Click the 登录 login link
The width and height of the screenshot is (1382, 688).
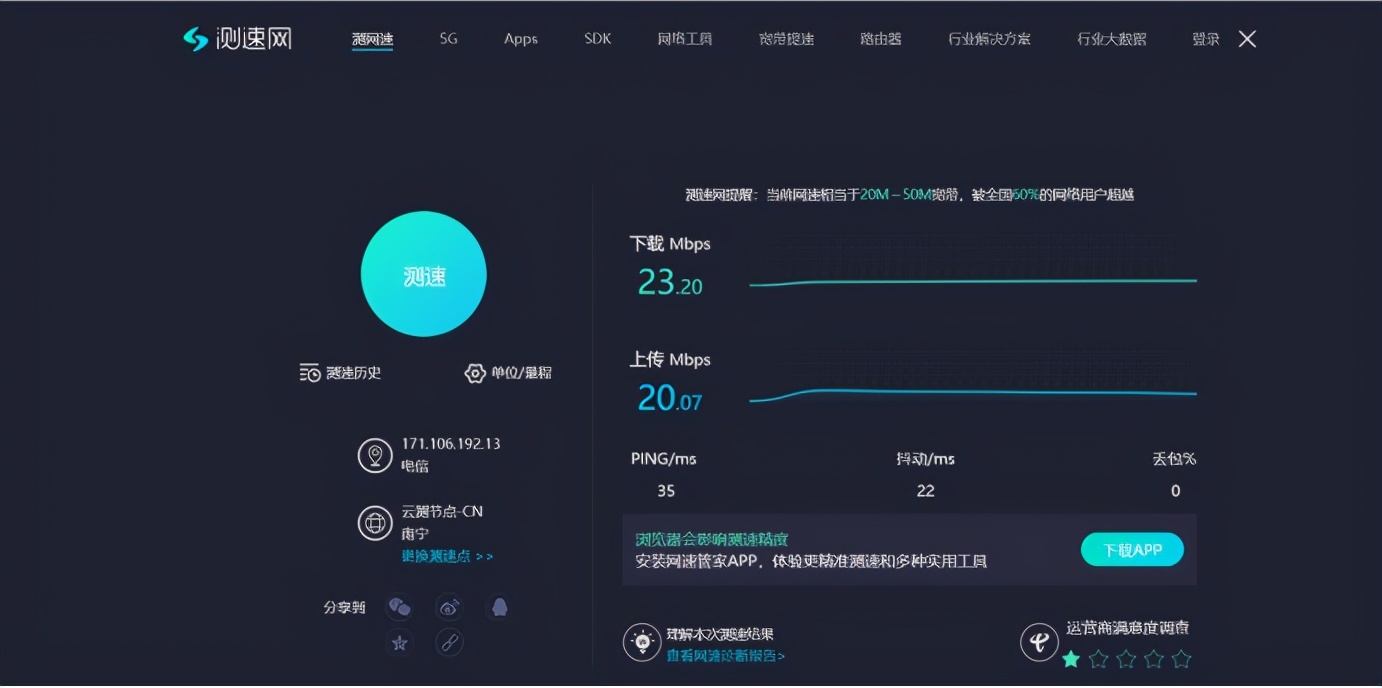tap(1206, 39)
